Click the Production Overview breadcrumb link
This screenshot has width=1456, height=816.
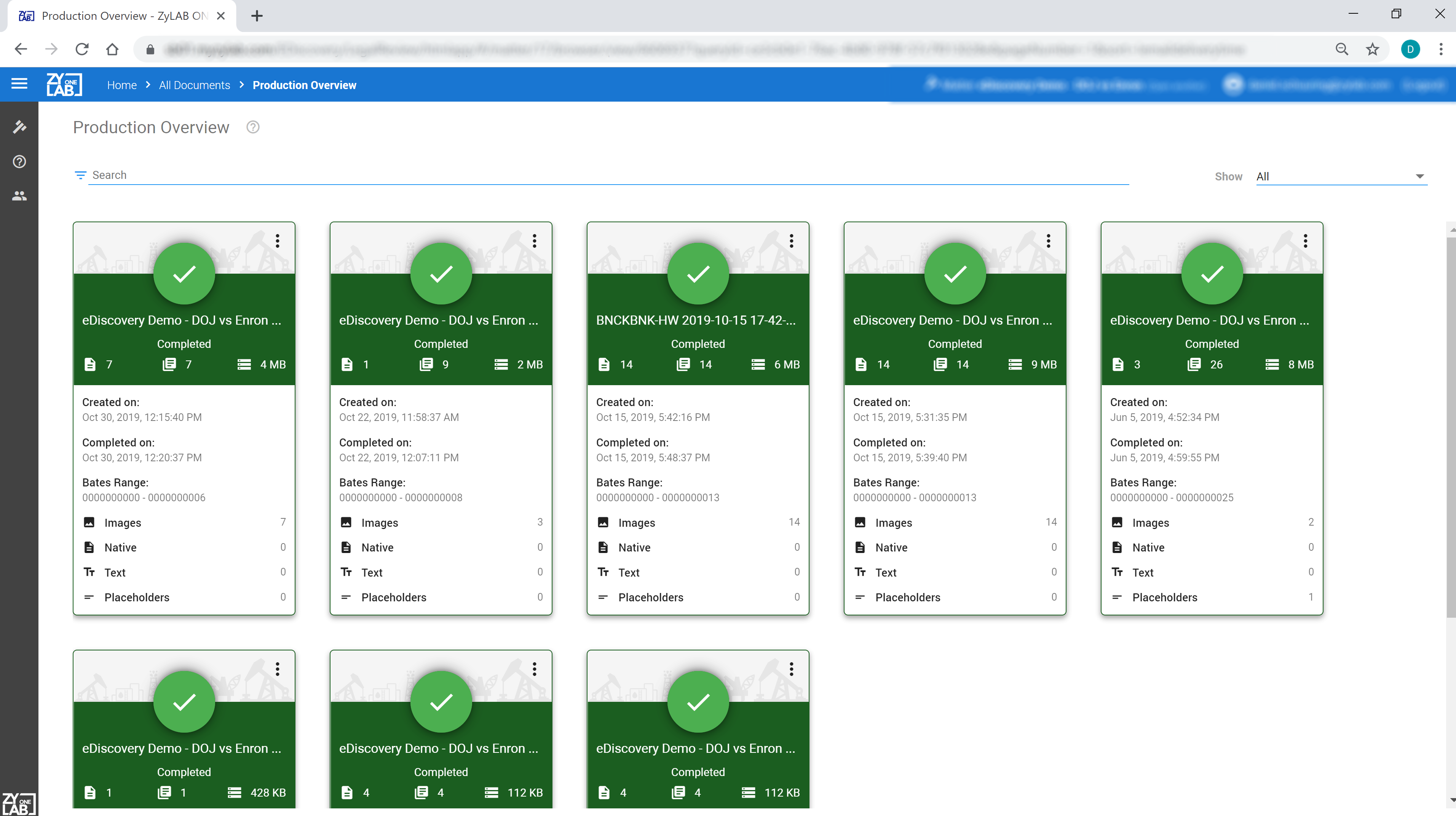pyautogui.click(x=304, y=85)
